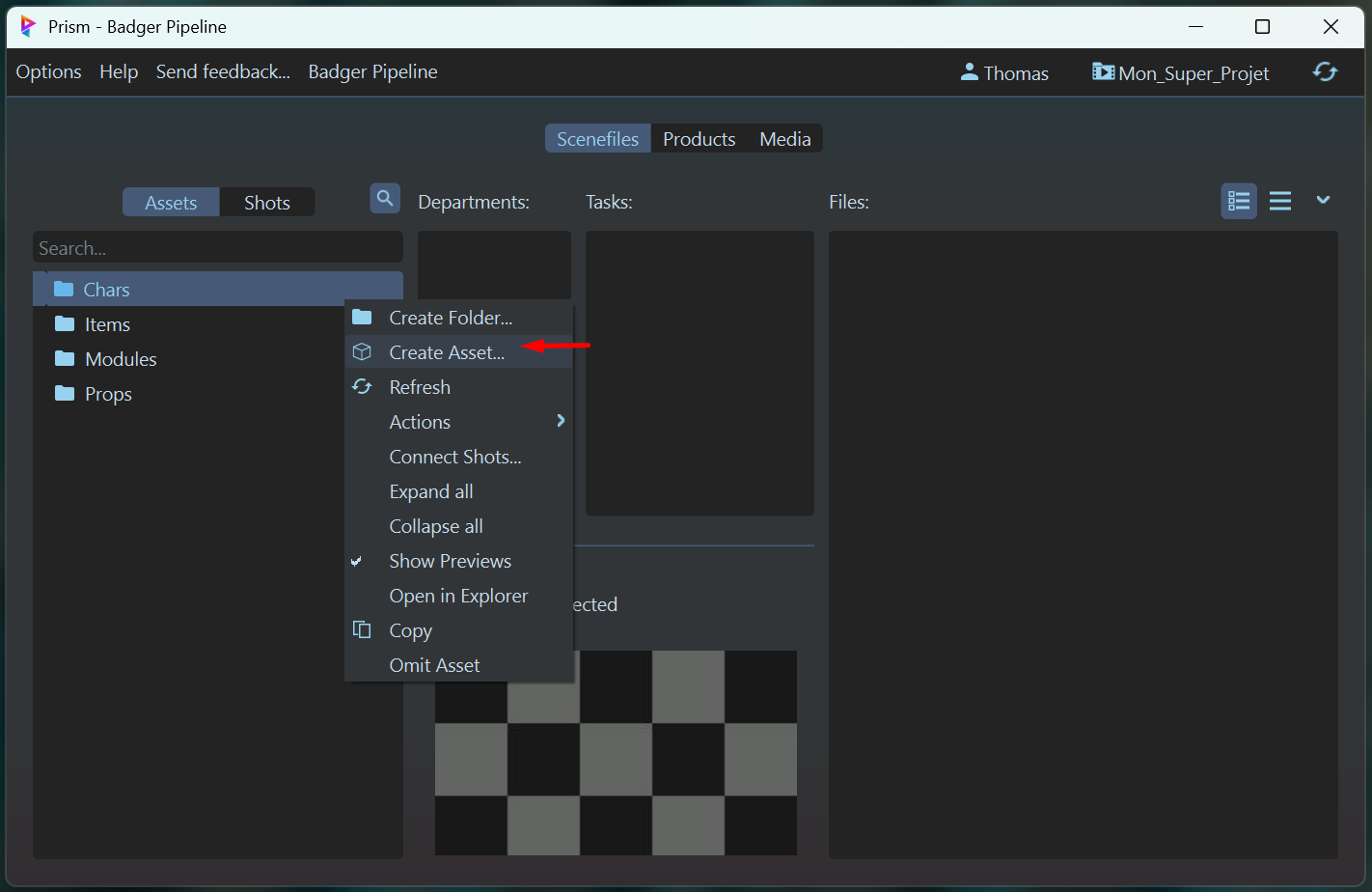
Task: Click the search magnifier icon
Action: point(385,199)
